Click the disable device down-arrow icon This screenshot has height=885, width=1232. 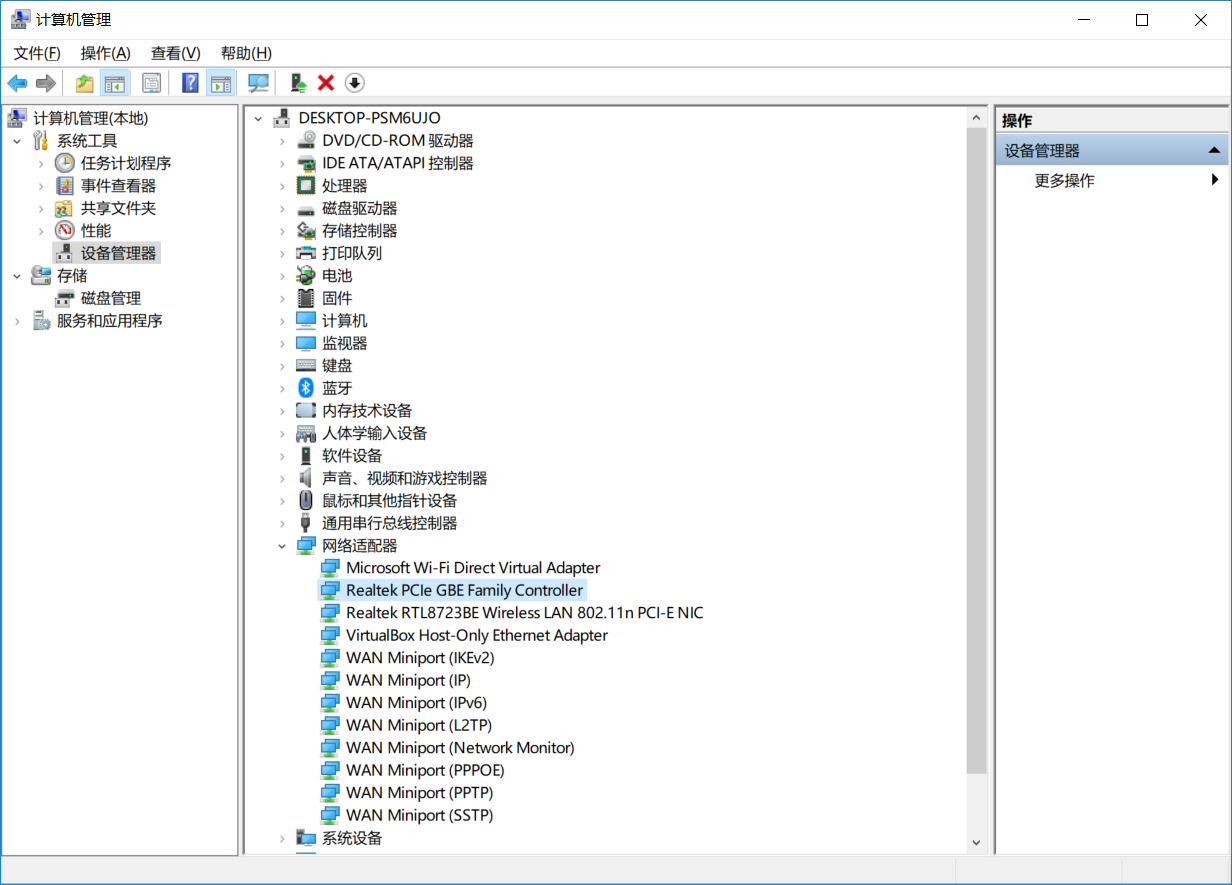[354, 83]
